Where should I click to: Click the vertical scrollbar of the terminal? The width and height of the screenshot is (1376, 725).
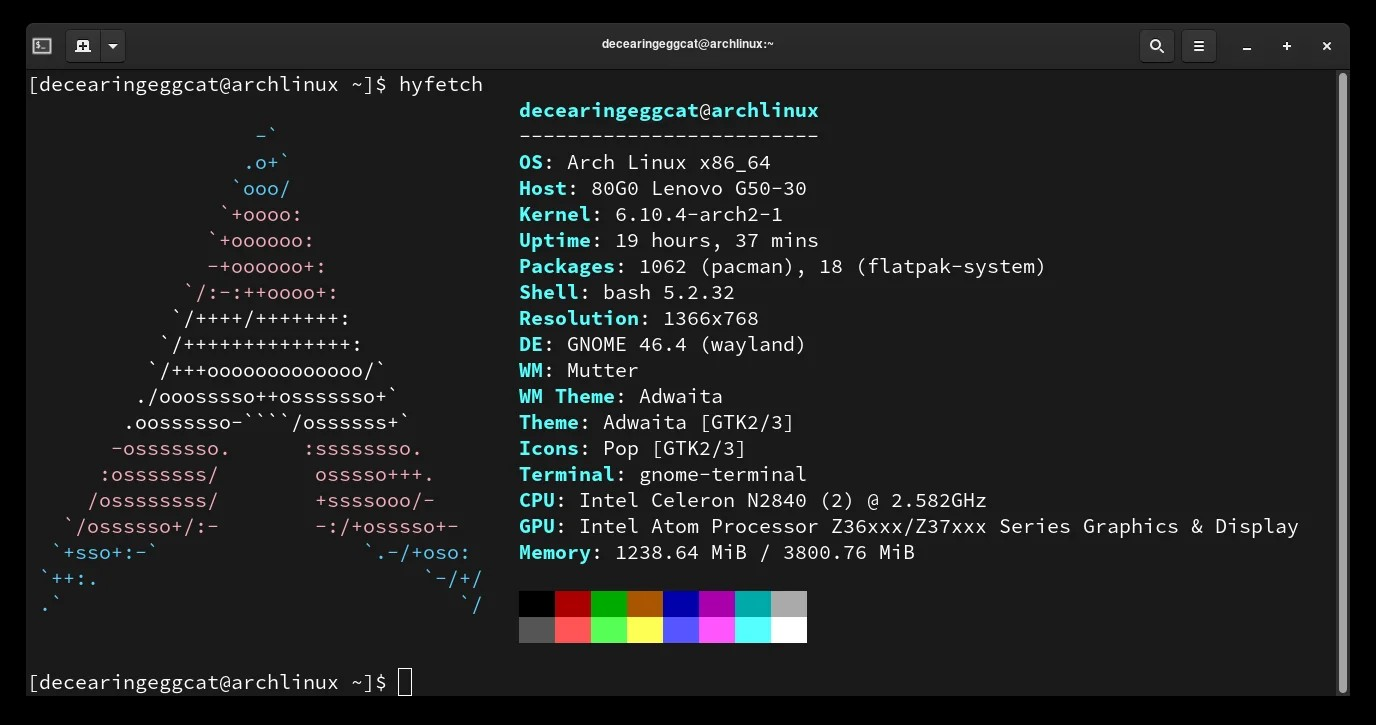click(x=1342, y=380)
